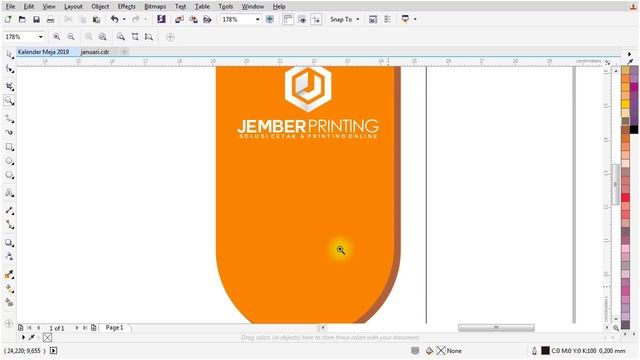Undo the last action
Image resolution: width=640 pixels, height=360 pixels.
click(114, 19)
